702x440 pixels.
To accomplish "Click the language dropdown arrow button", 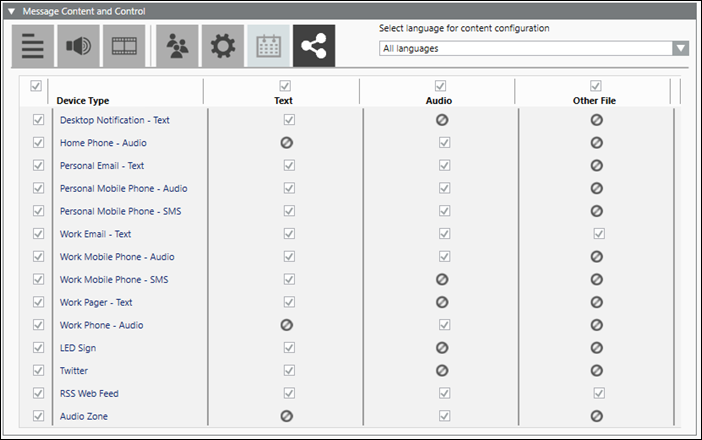I will tap(680, 48).
